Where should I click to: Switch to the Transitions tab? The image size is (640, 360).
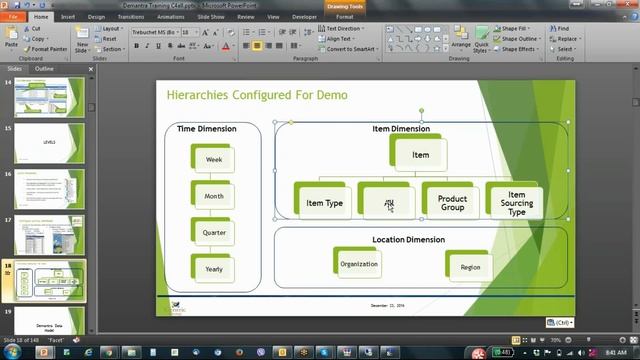click(131, 17)
